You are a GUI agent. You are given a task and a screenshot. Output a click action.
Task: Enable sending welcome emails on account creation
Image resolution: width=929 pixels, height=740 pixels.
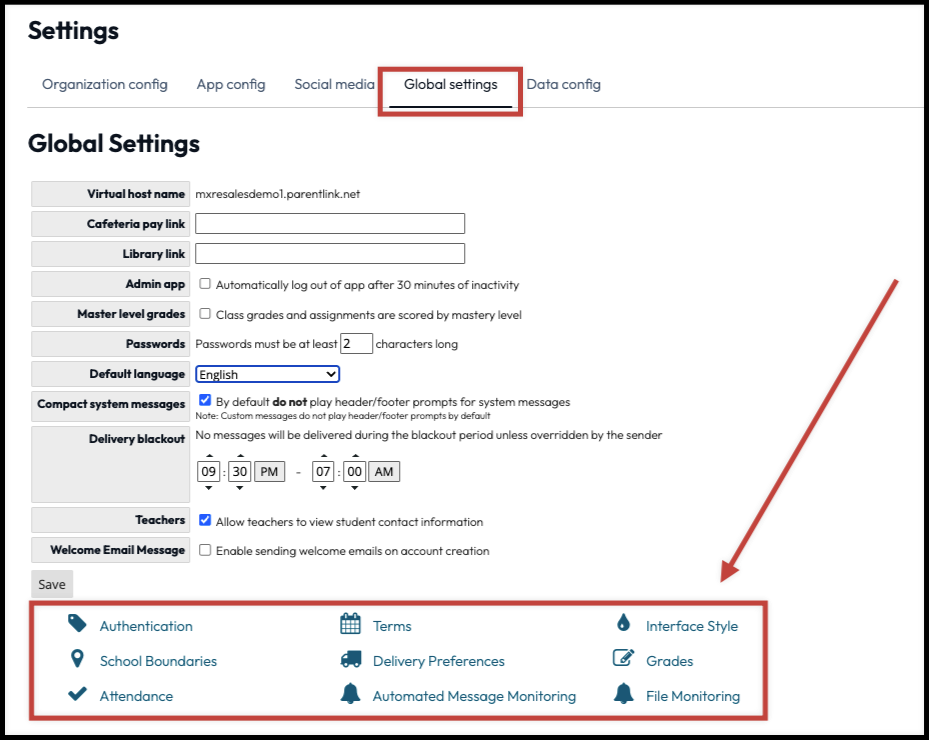tap(205, 550)
